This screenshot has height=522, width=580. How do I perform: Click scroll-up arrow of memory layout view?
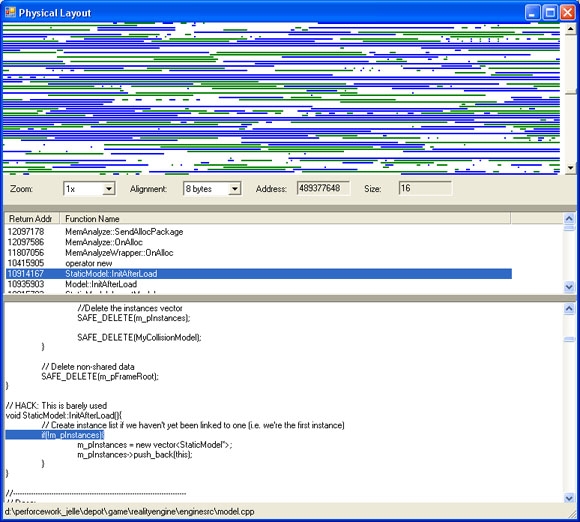click(x=571, y=29)
